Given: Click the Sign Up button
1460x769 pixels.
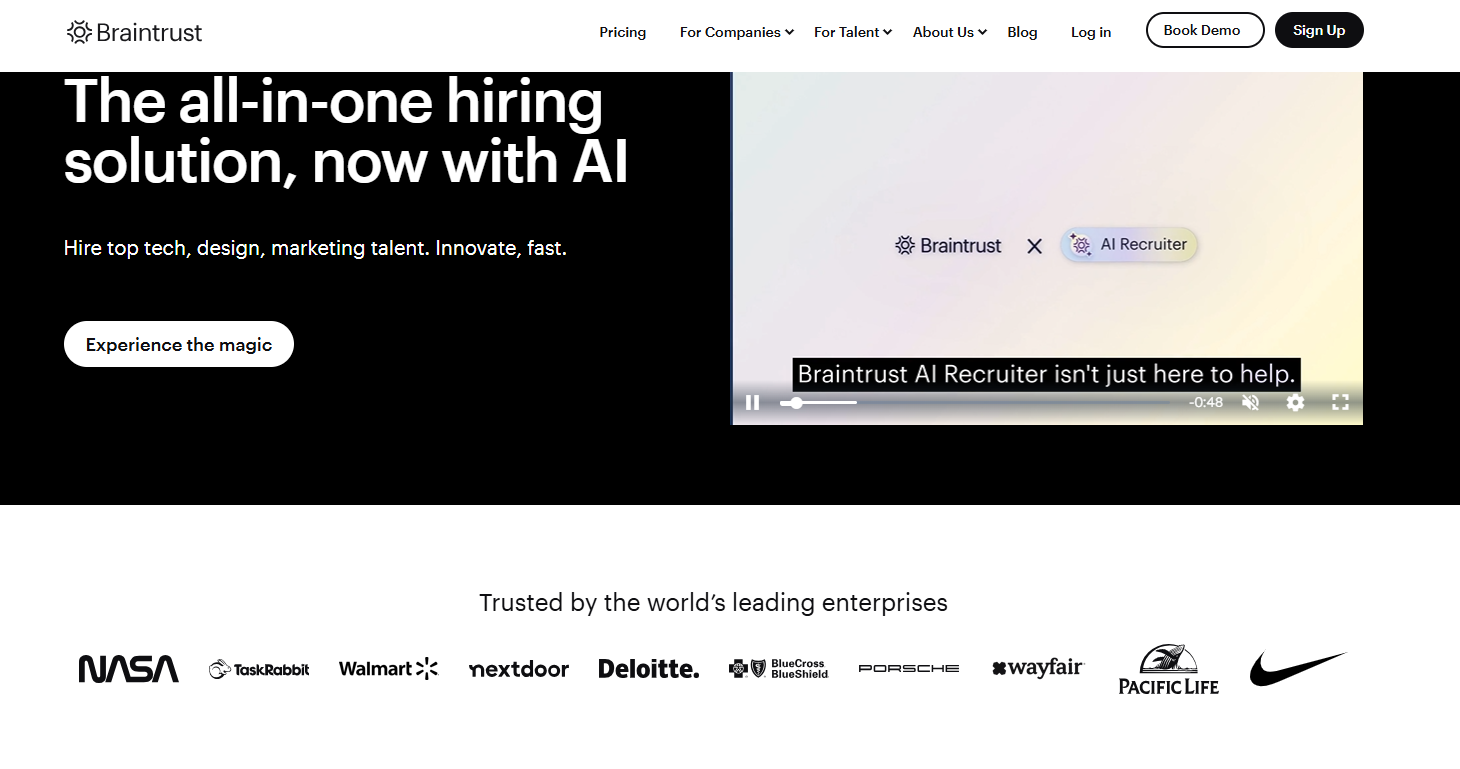Looking at the screenshot, I should [x=1319, y=30].
